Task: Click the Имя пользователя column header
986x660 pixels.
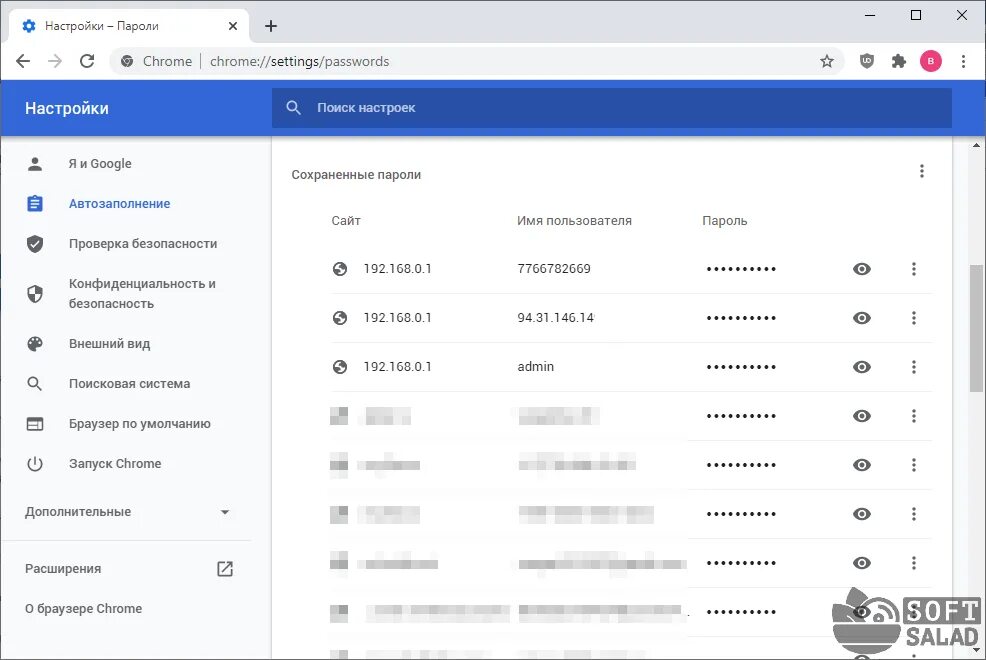Action: click(574, 221)
